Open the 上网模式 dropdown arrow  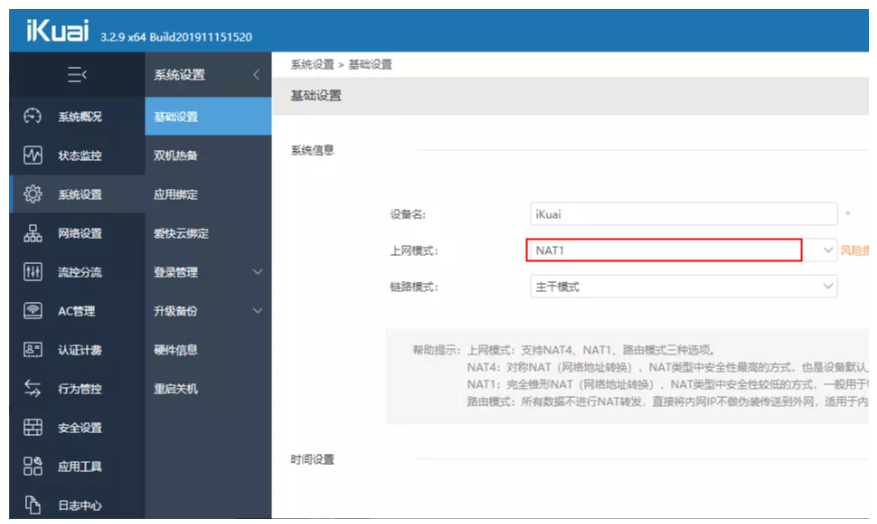pyautogui.click(x=828, y=250)
